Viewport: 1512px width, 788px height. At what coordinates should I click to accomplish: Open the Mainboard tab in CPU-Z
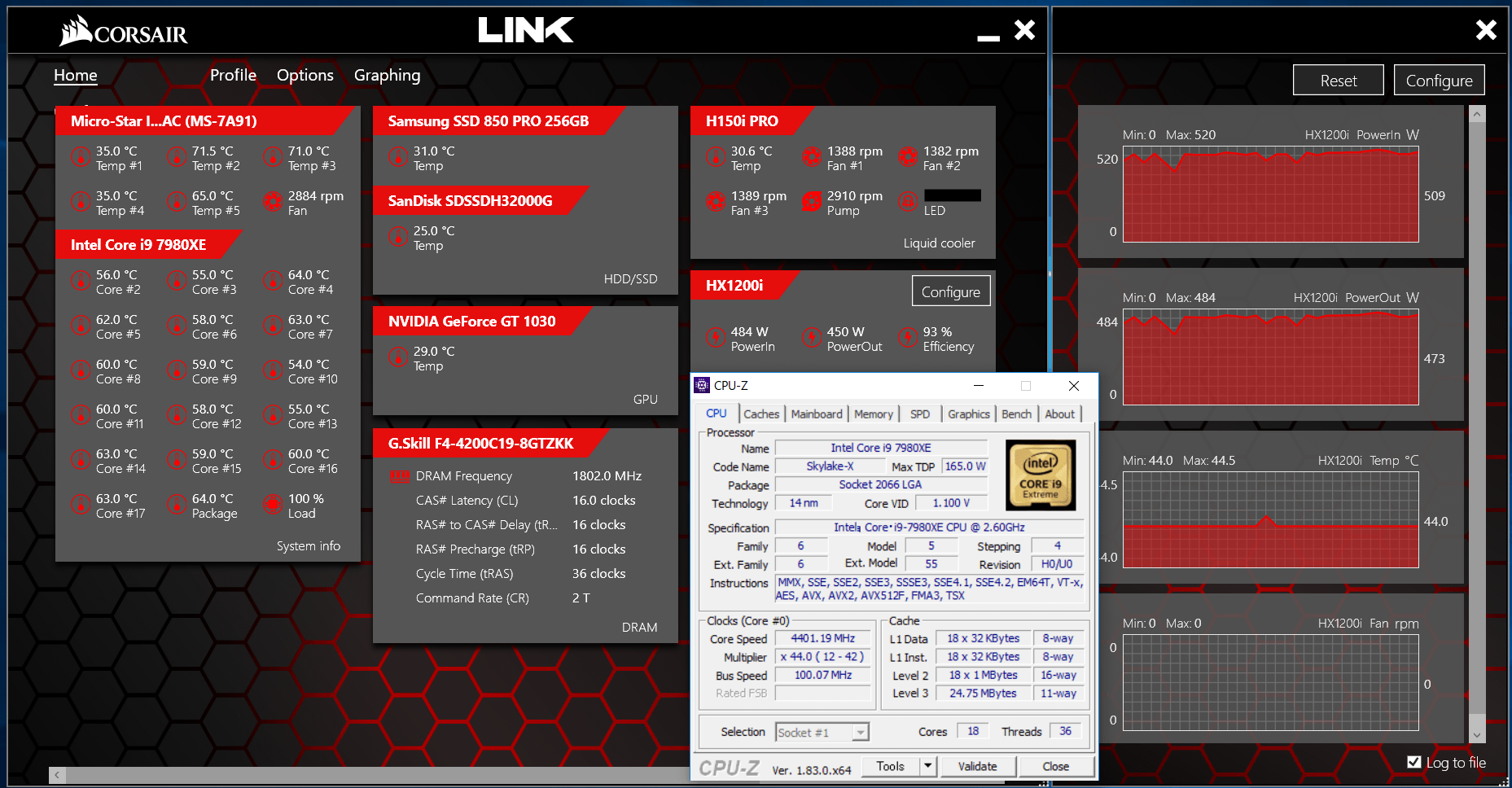pos(817,414)
